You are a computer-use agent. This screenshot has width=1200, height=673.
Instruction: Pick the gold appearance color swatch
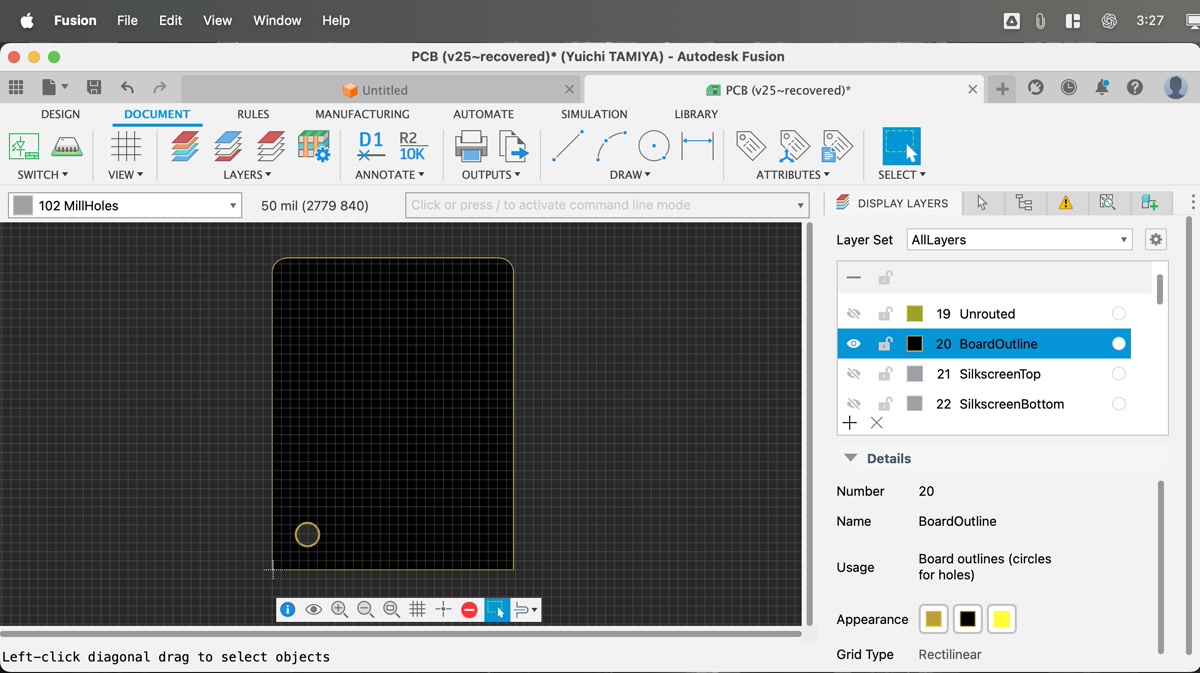[x=933, y=619]
